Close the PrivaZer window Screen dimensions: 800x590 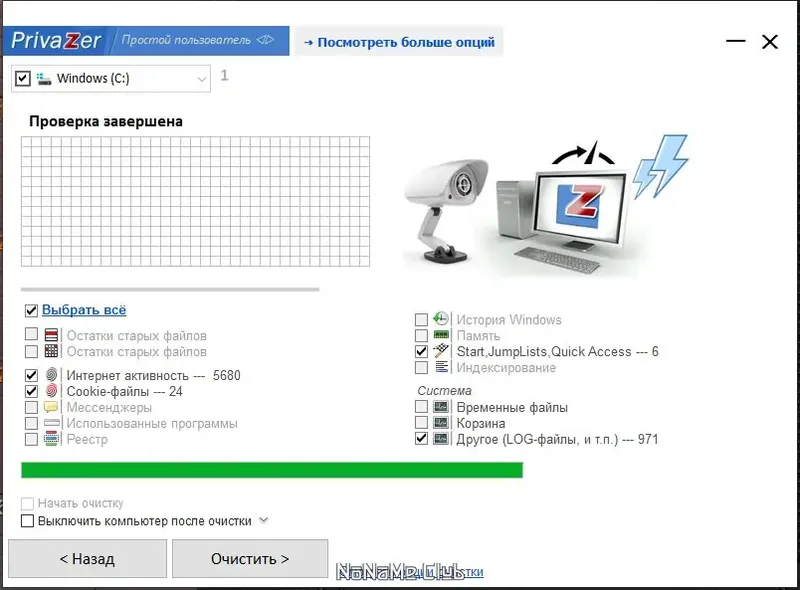click(770, 41)
